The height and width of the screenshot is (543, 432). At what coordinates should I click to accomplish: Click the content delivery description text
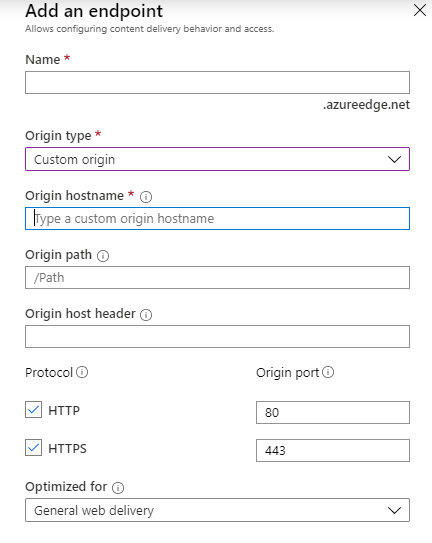pyautogui.click(x=149, y=29)
